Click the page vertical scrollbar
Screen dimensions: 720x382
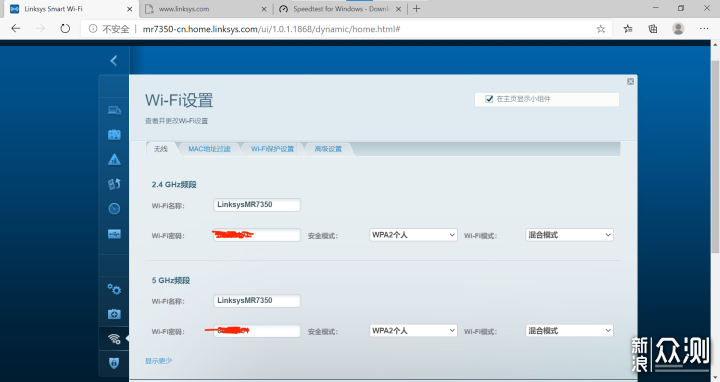pyautogui.click(x=715, y=156)
